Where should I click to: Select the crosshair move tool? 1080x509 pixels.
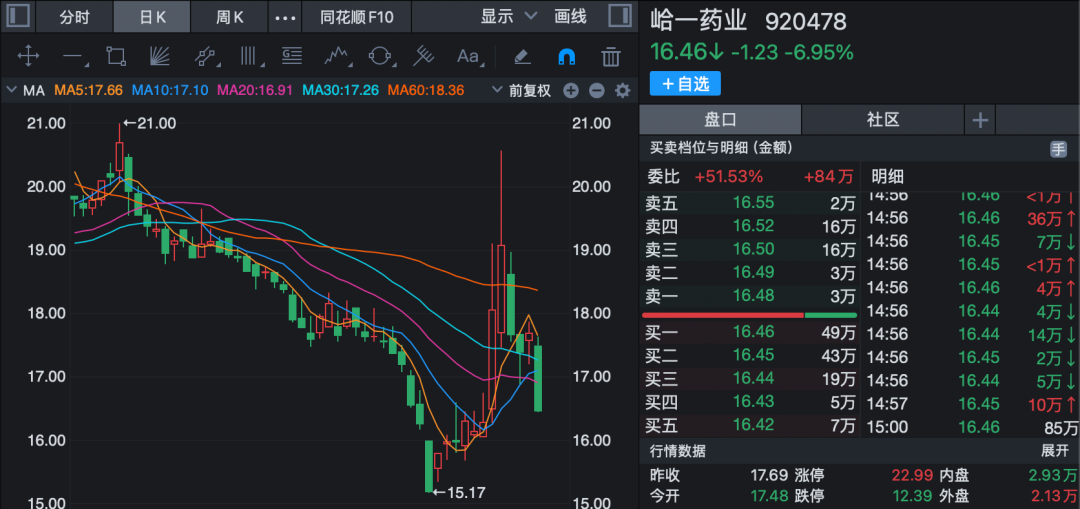pos(29,56)
